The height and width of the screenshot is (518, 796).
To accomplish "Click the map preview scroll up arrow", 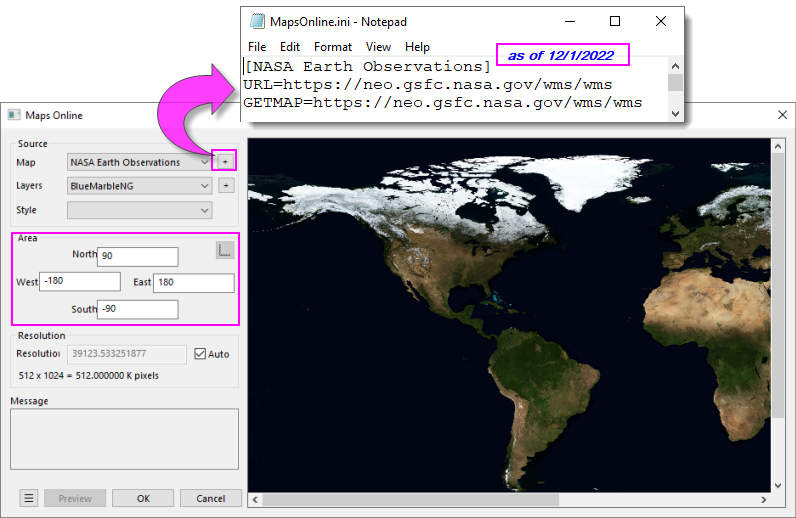I will click(778, 146).
